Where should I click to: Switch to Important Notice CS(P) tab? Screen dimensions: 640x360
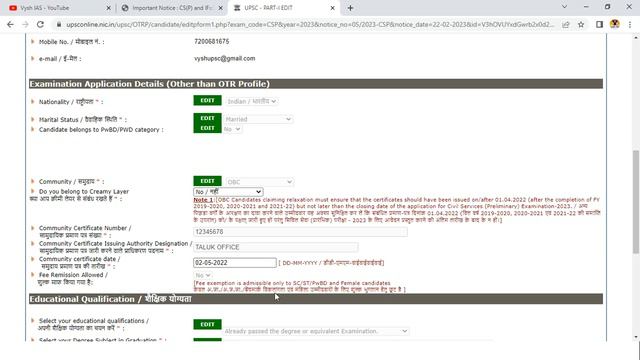point(171,8)
